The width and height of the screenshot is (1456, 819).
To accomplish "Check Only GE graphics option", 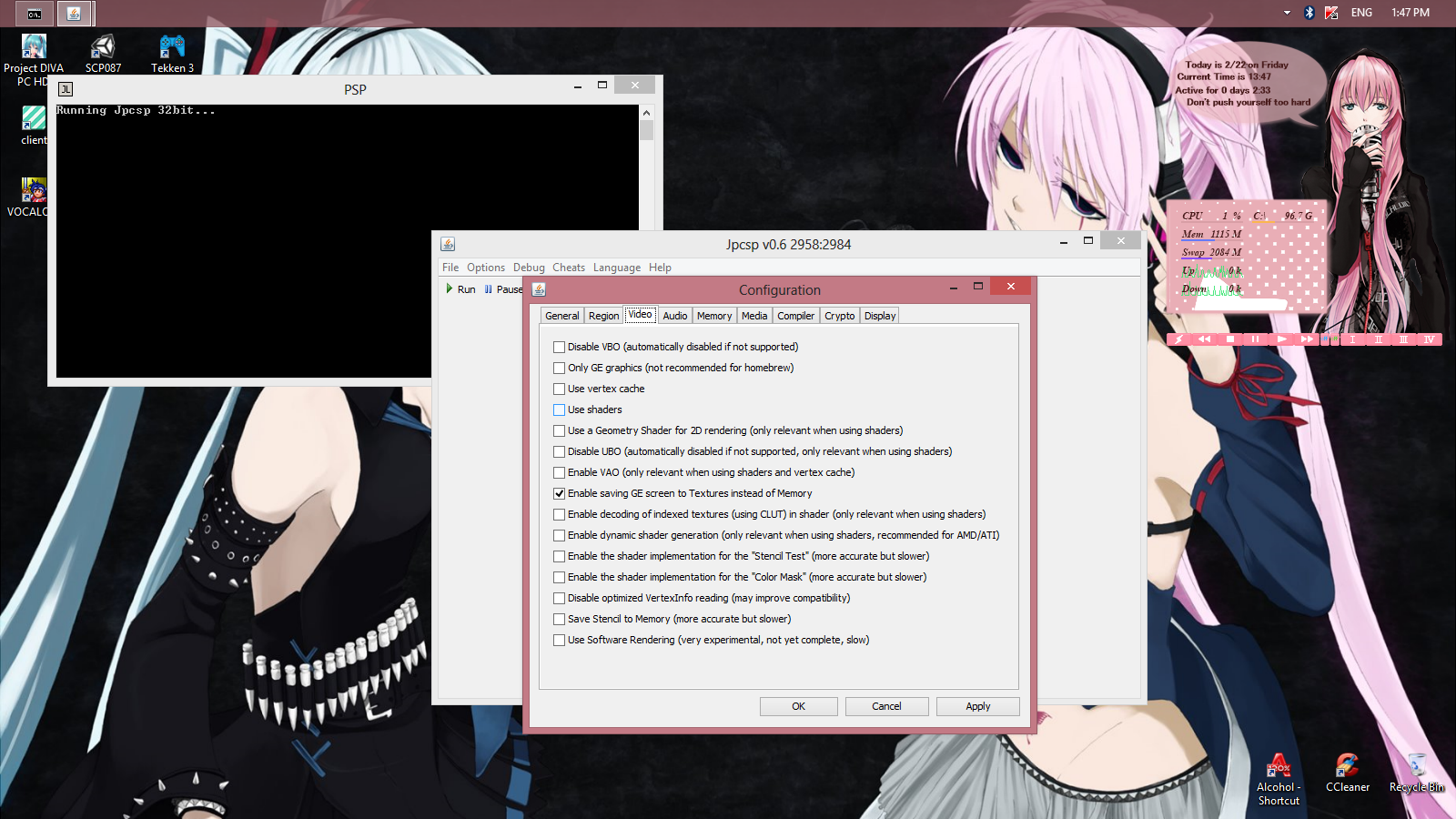I will tap(559, 368).
